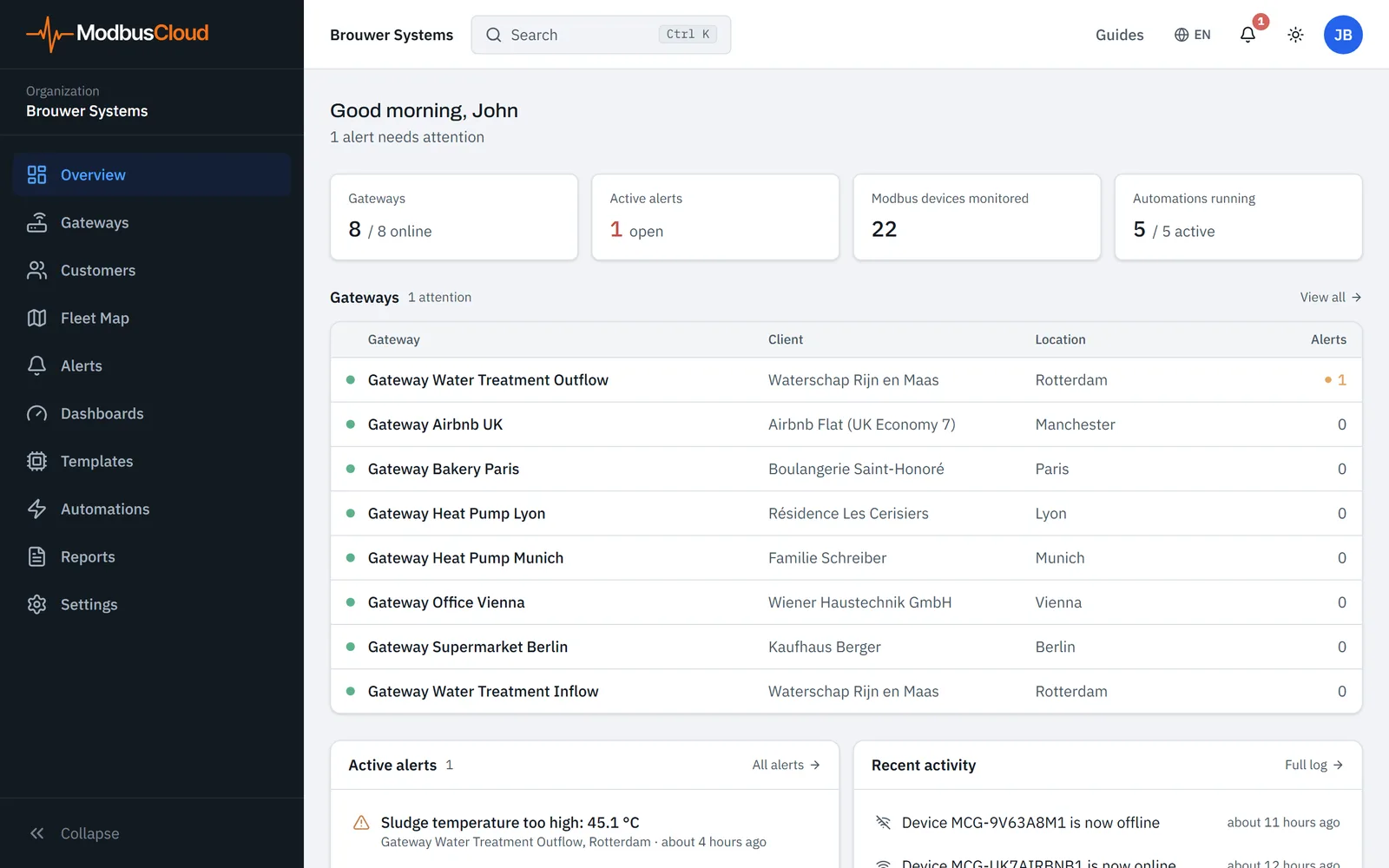This screenshot has height=868, width=1389.
Task: Go to Automations in sidebar
Action: tap(152, 509)
